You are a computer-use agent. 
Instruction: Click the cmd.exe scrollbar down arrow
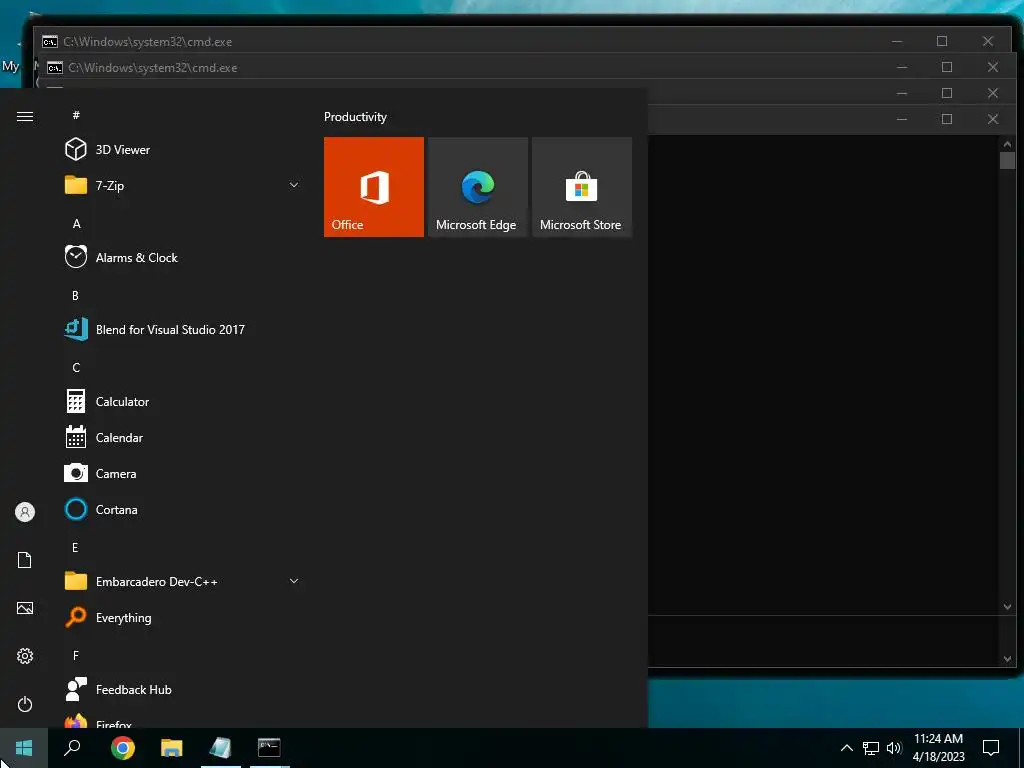[x=1007, y=607]
